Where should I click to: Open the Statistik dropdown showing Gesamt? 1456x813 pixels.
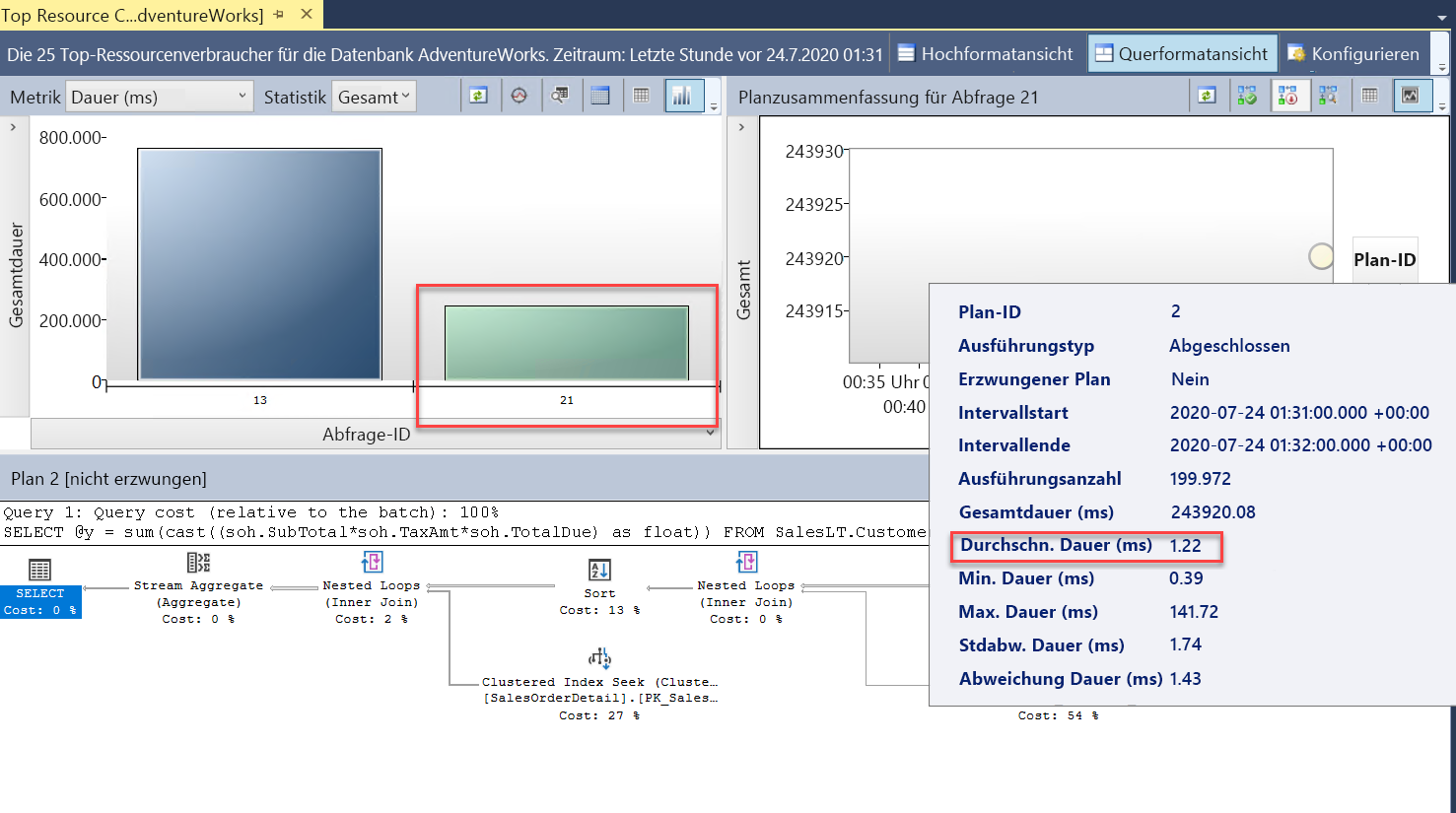[x=374, y=97]
